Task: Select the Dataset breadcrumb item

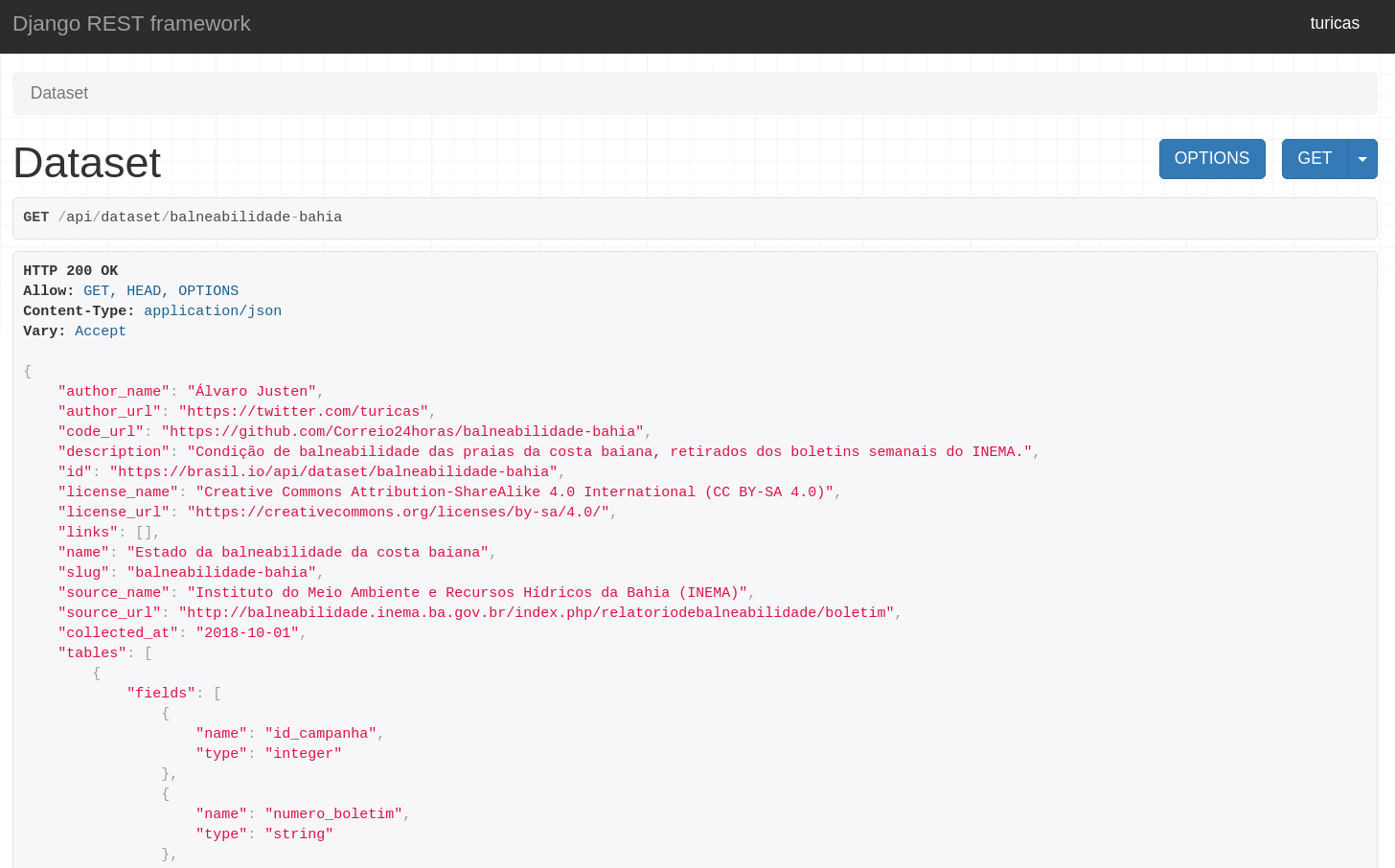Action: [x=59, y=93]
